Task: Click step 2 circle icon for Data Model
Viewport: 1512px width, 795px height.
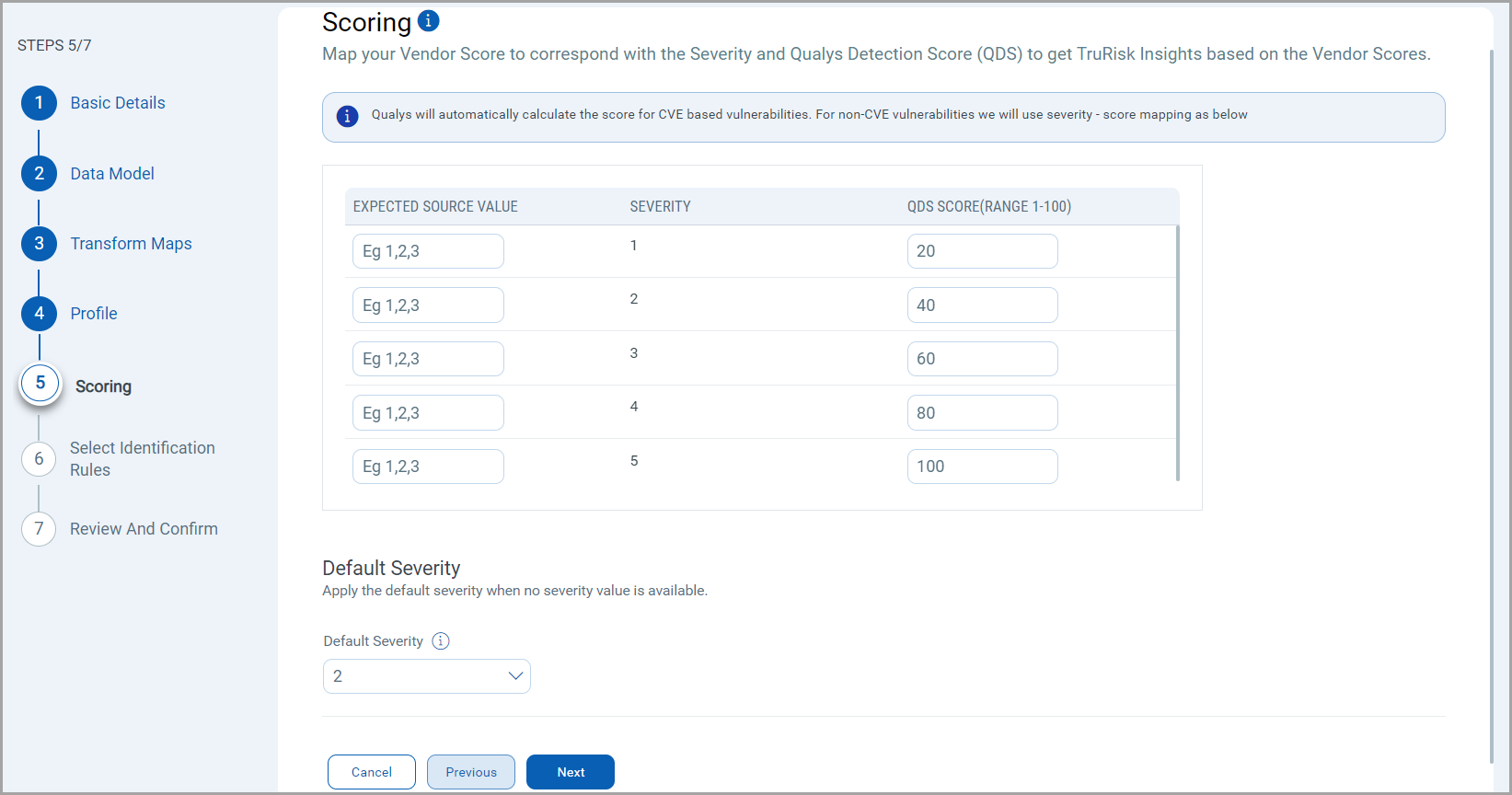Action: click(x=39, y=174)
